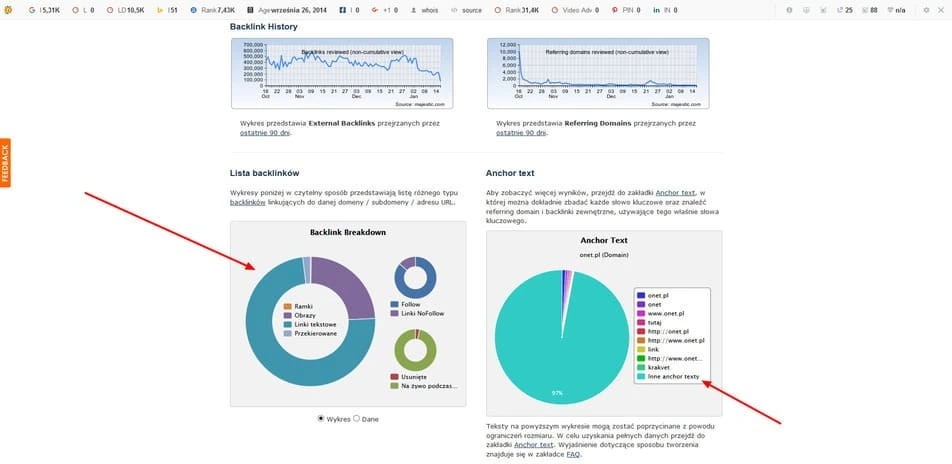Click the Referring Domains history chart
Image resolution: width=952 pixels, height=464 pixels.
[597, 72]
